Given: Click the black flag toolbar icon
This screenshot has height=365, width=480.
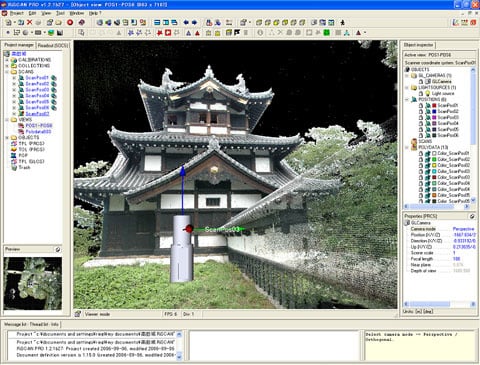Looking at the screenshot, I should [x=237, y=33].
